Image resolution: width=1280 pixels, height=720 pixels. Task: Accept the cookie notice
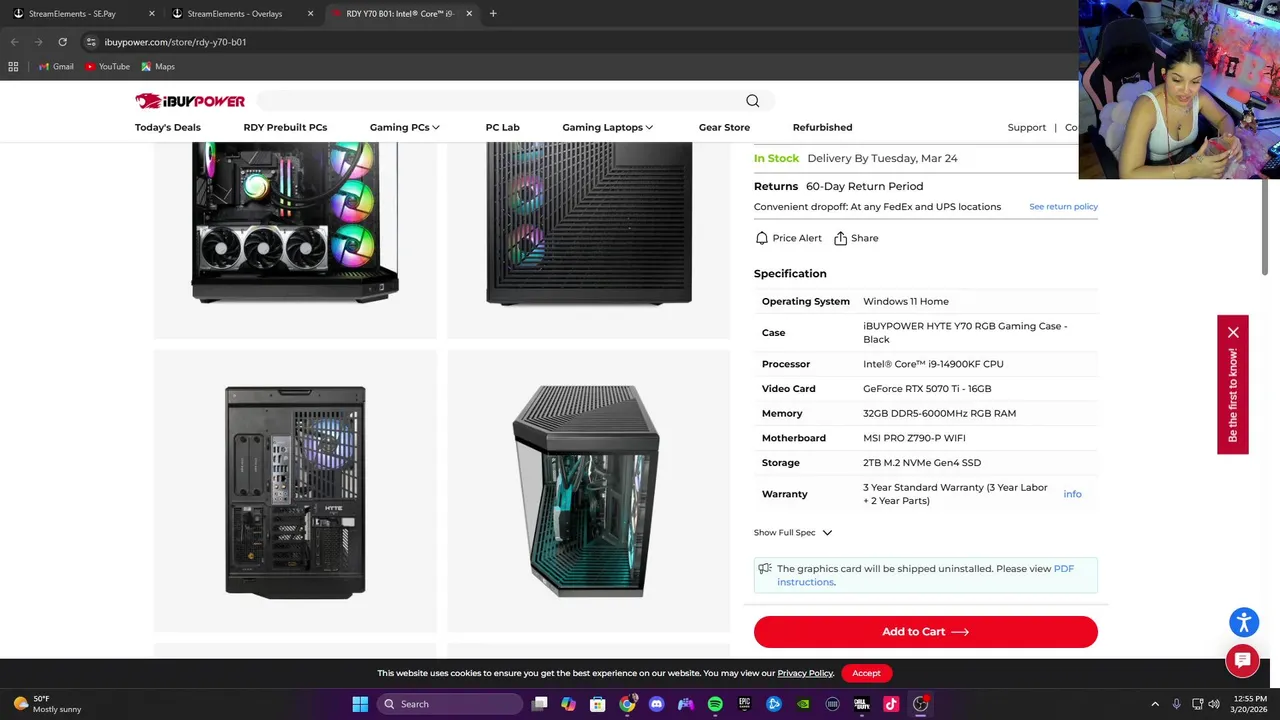866,673
